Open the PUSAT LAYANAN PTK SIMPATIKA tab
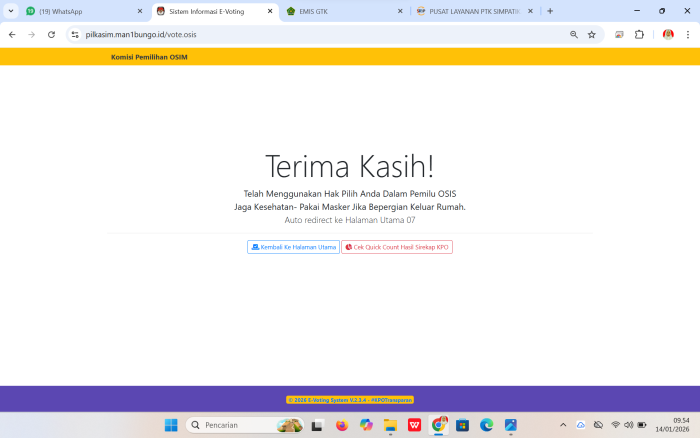This screenshot has height=438, width=700. click(x=470, y=11)
